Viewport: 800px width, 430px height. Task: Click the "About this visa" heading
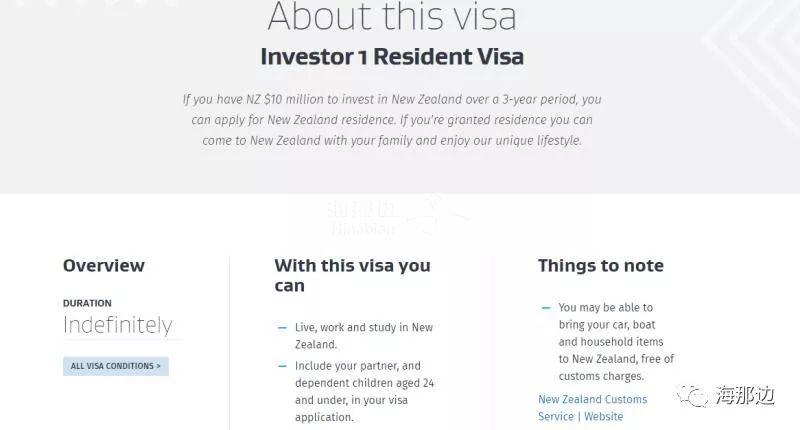391,17
